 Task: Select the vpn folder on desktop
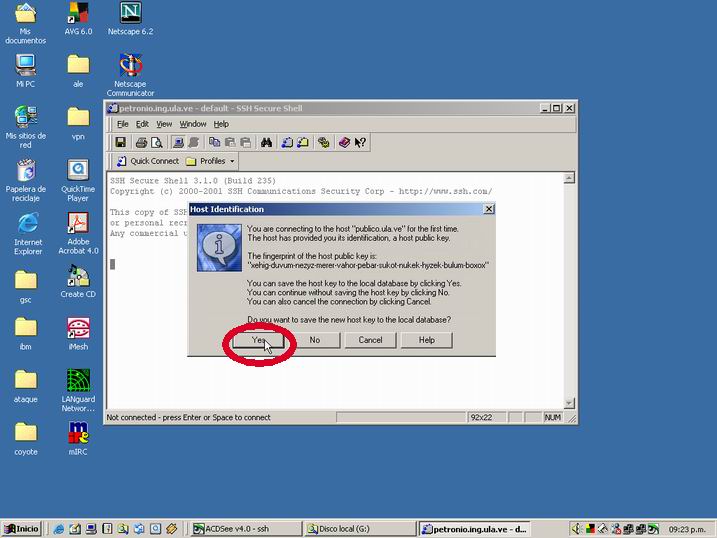(x=78, y=123)
